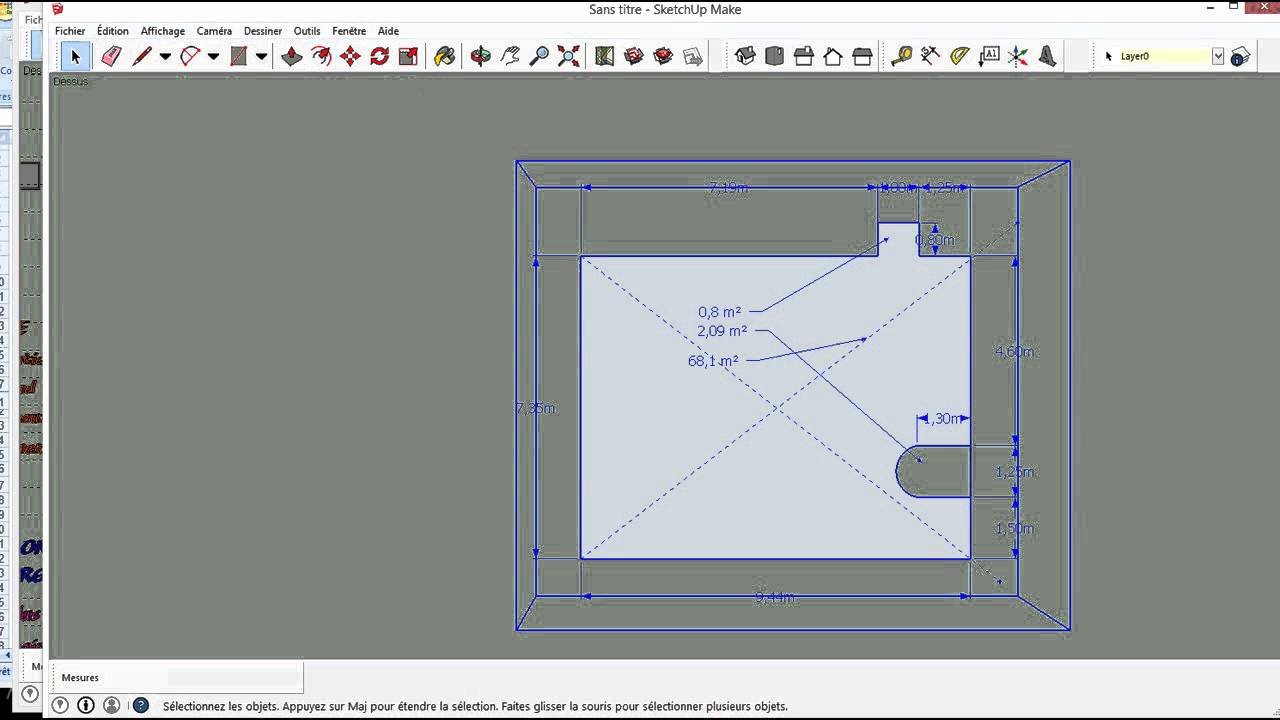Activate the Protractor tool
The width and height of the screenshot is (1280, 720).
click(x=959, y=57)
